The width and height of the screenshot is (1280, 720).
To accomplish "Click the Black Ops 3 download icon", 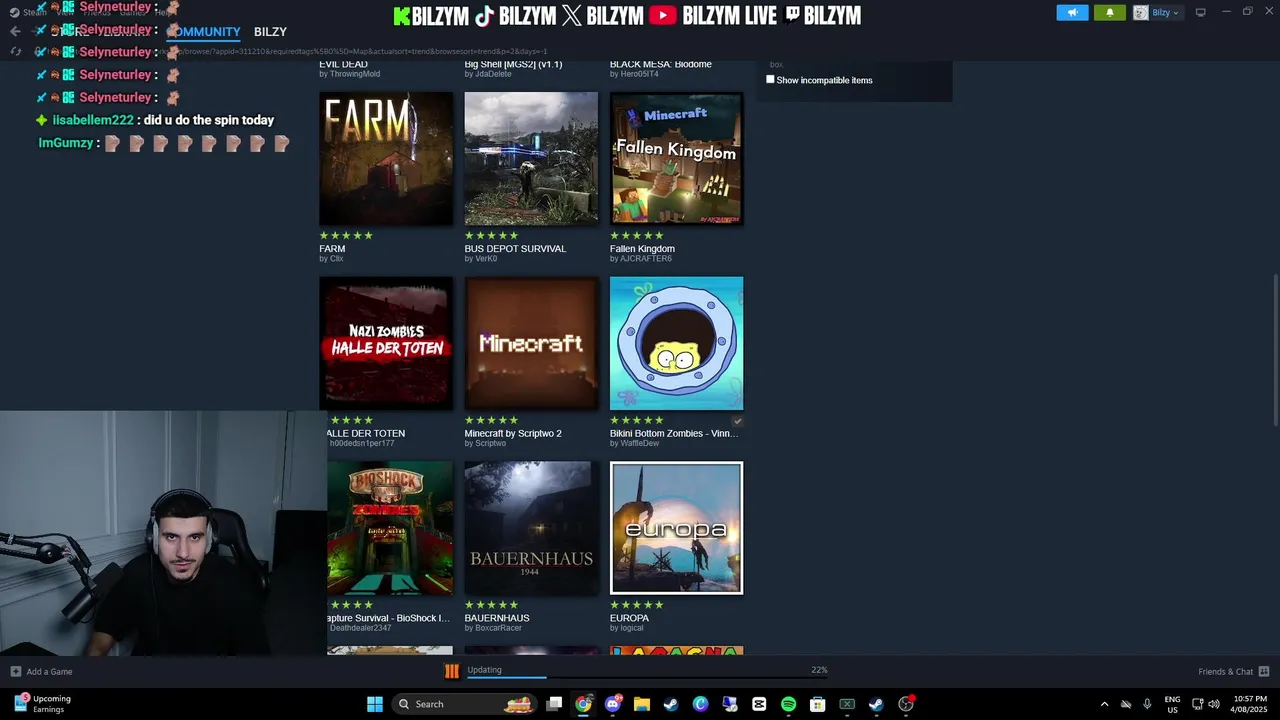I will pos(451,671).
